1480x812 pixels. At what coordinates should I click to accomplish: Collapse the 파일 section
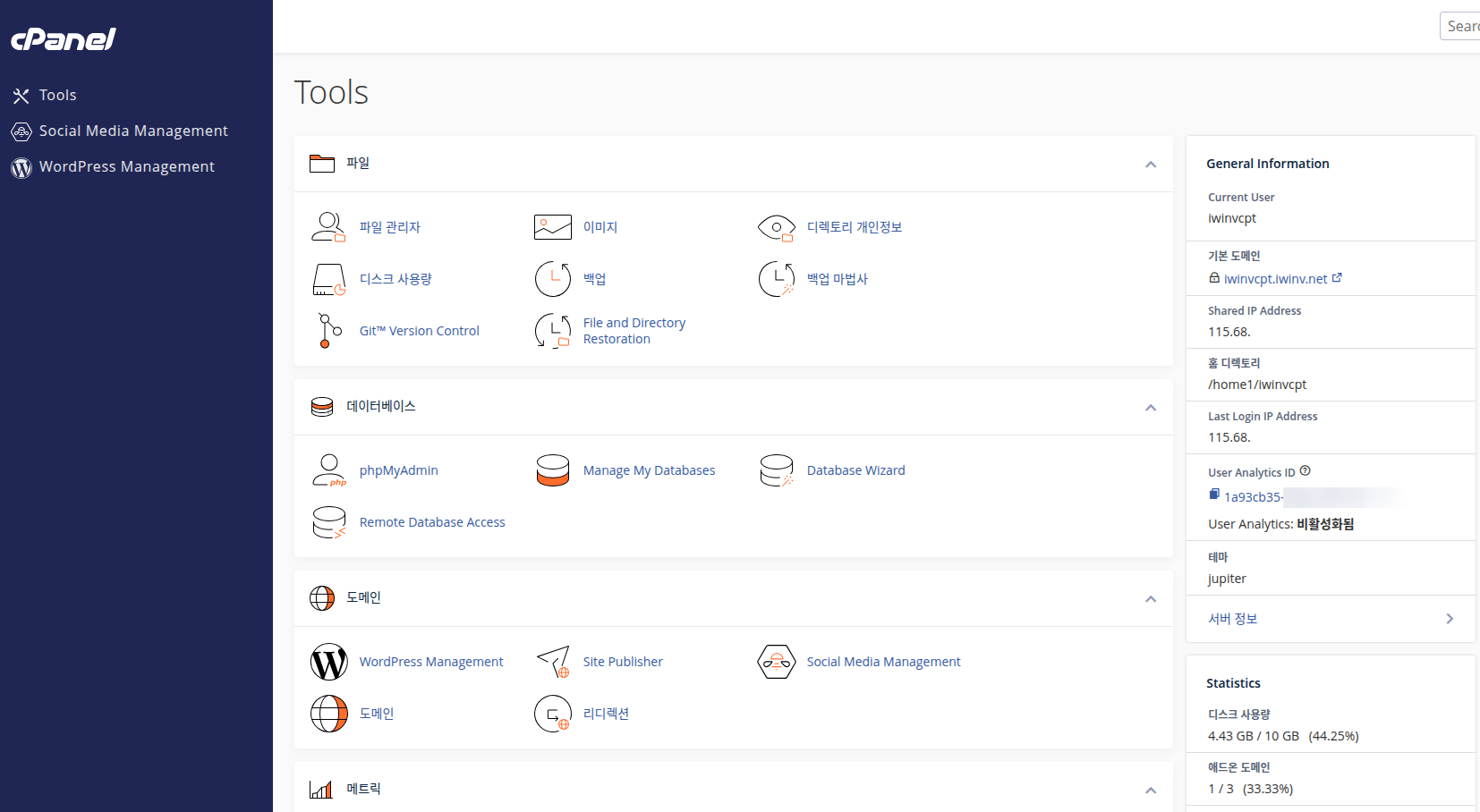1151,165
